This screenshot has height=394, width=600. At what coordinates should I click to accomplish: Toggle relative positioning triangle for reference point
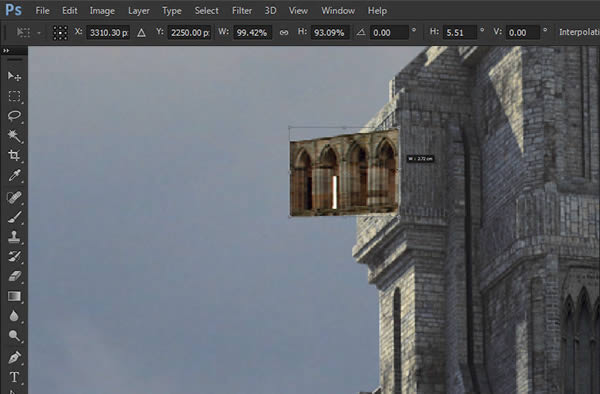[x=141, y=33]
